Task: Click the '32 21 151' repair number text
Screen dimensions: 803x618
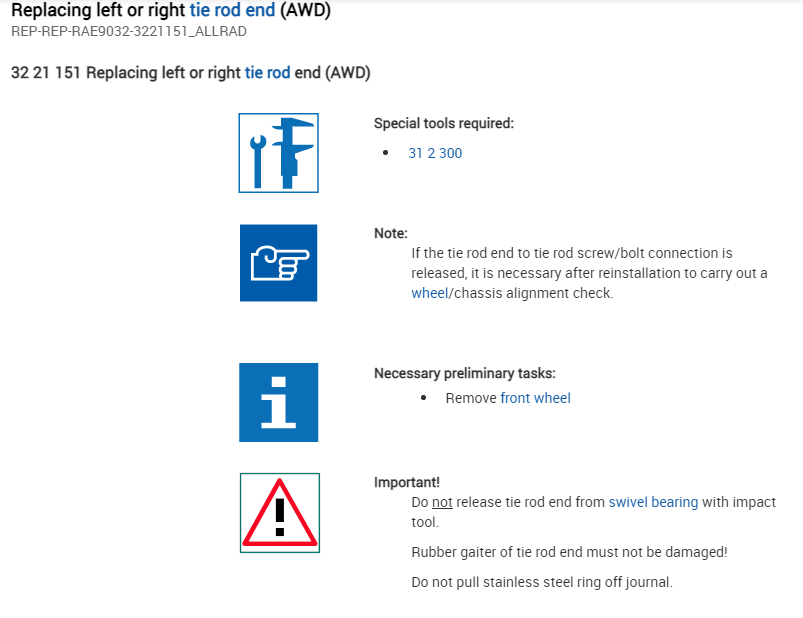Action: [46, 73]
